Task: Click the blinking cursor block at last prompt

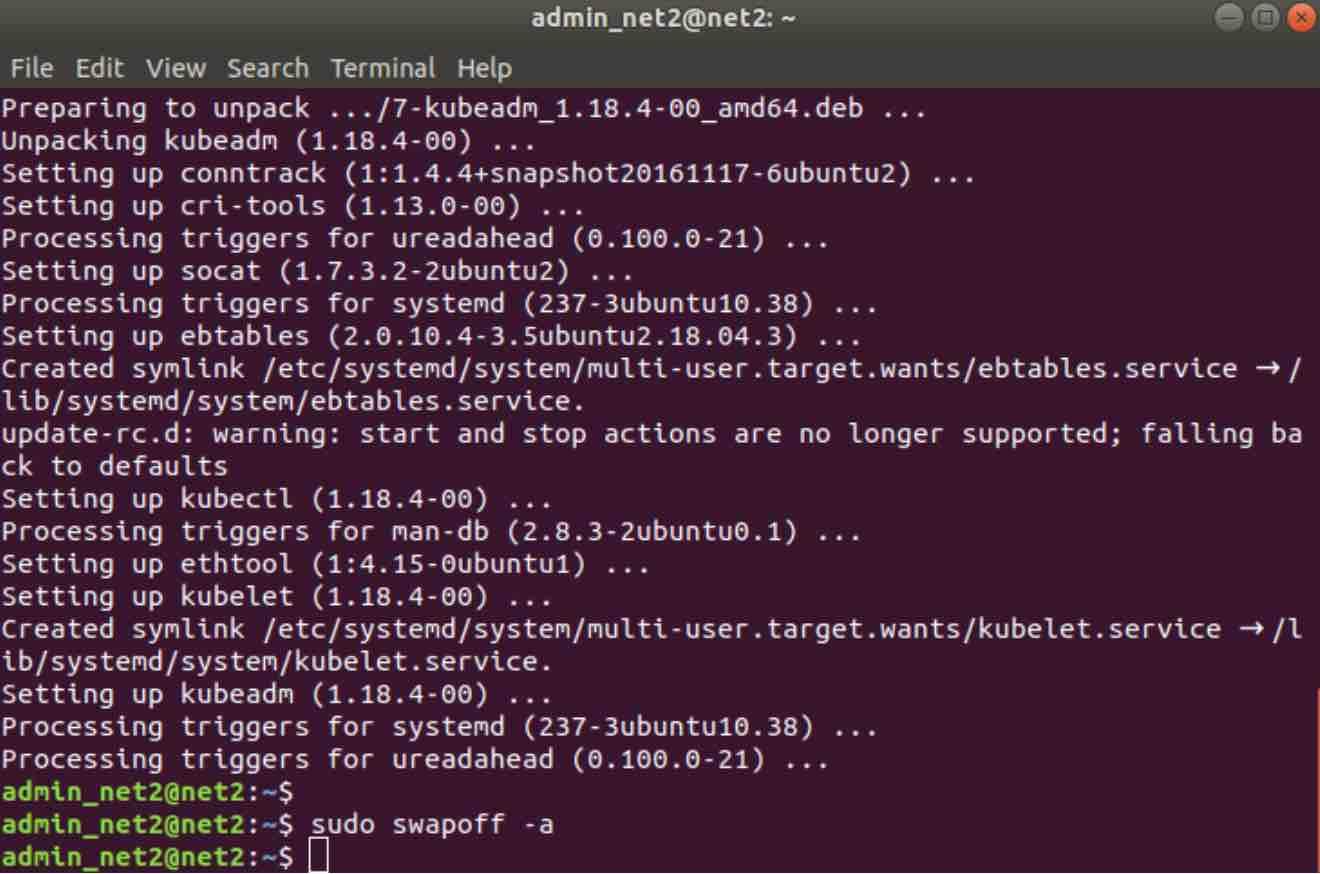Action: (318, 857)
